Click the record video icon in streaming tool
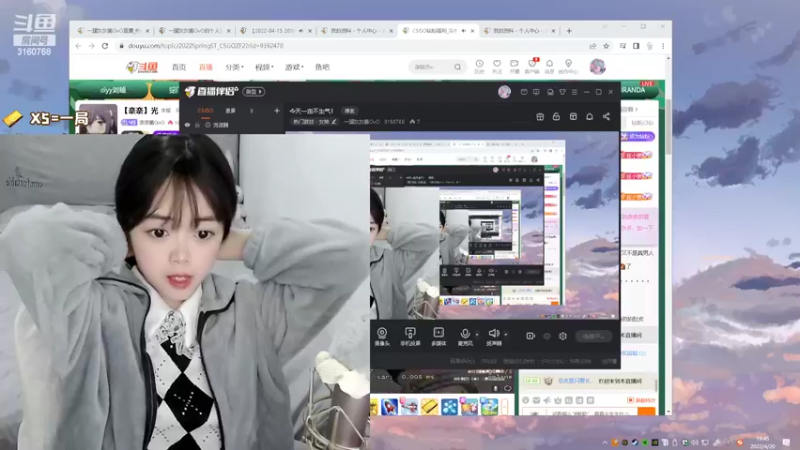This screenshot has height=450, width=800. tap(531, 336)
